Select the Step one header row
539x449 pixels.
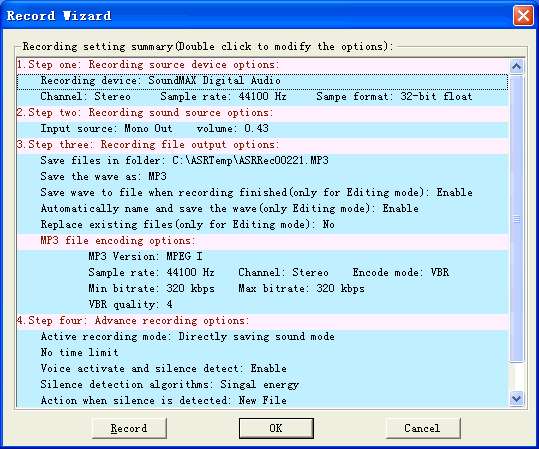click(x=262, y=65)
